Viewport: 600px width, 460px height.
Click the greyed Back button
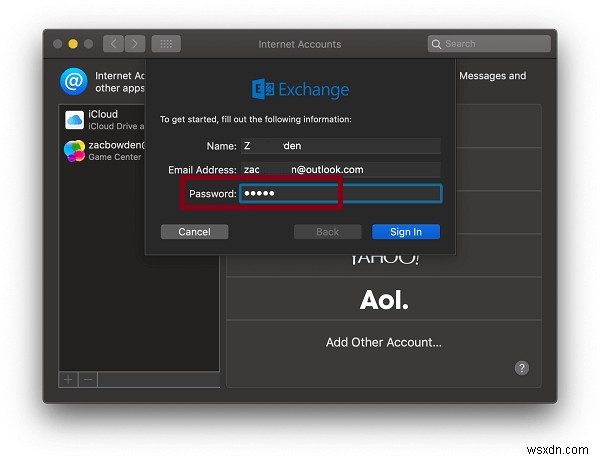[328, 232]
